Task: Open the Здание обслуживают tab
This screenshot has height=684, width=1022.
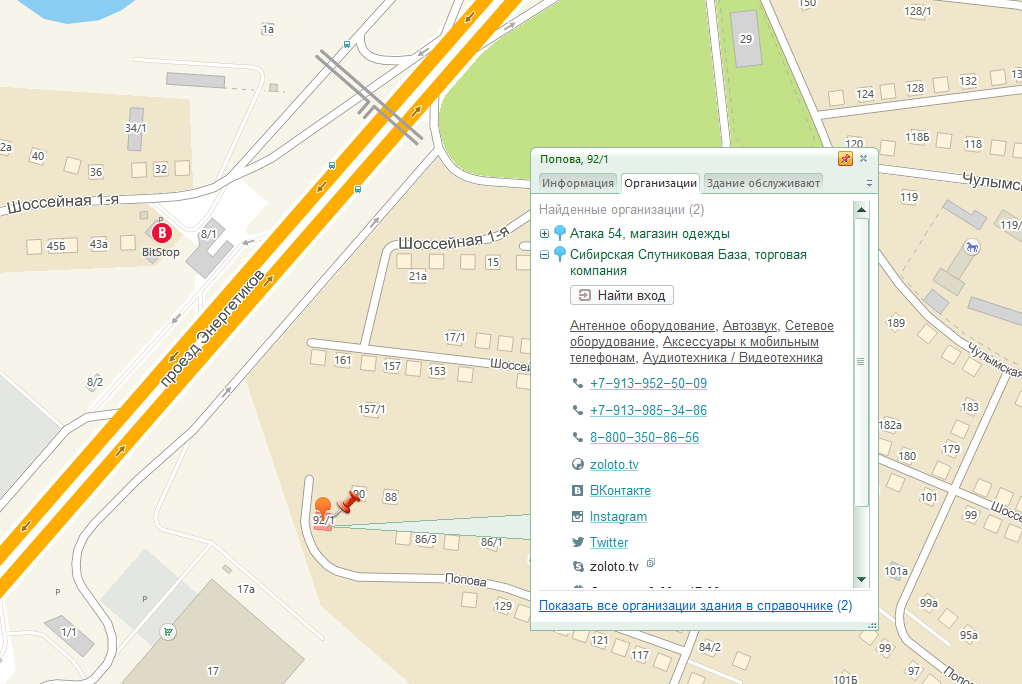Action: tap(763, 183)
